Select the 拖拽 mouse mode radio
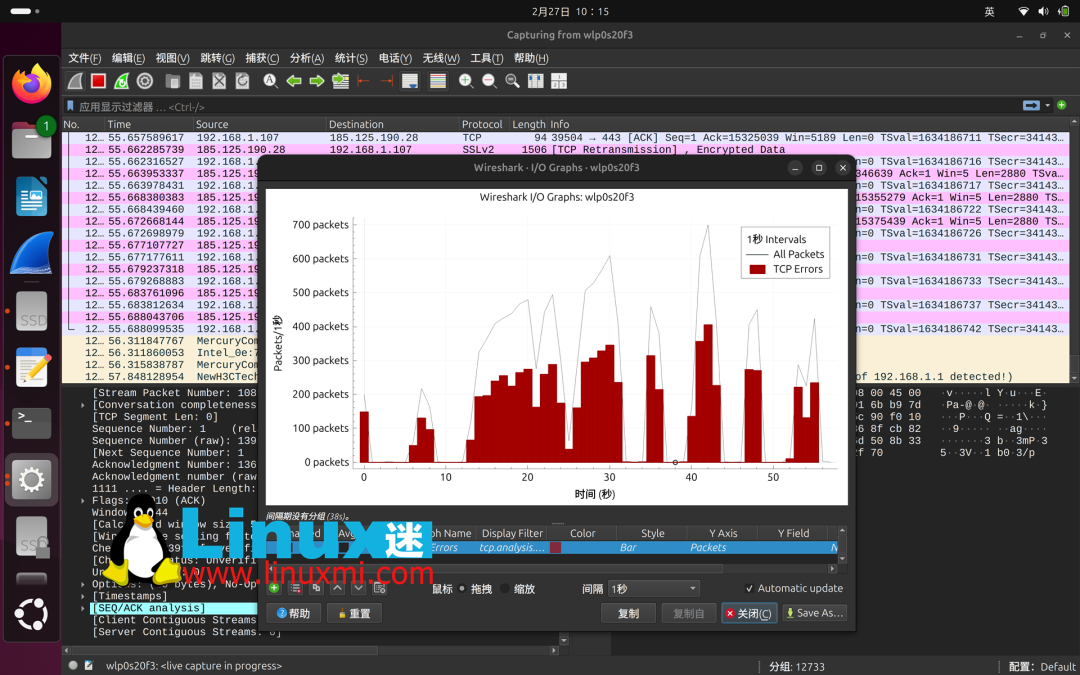Image resolution: width=1080 pixels, height=675 pixels. [x=463, y=589]
